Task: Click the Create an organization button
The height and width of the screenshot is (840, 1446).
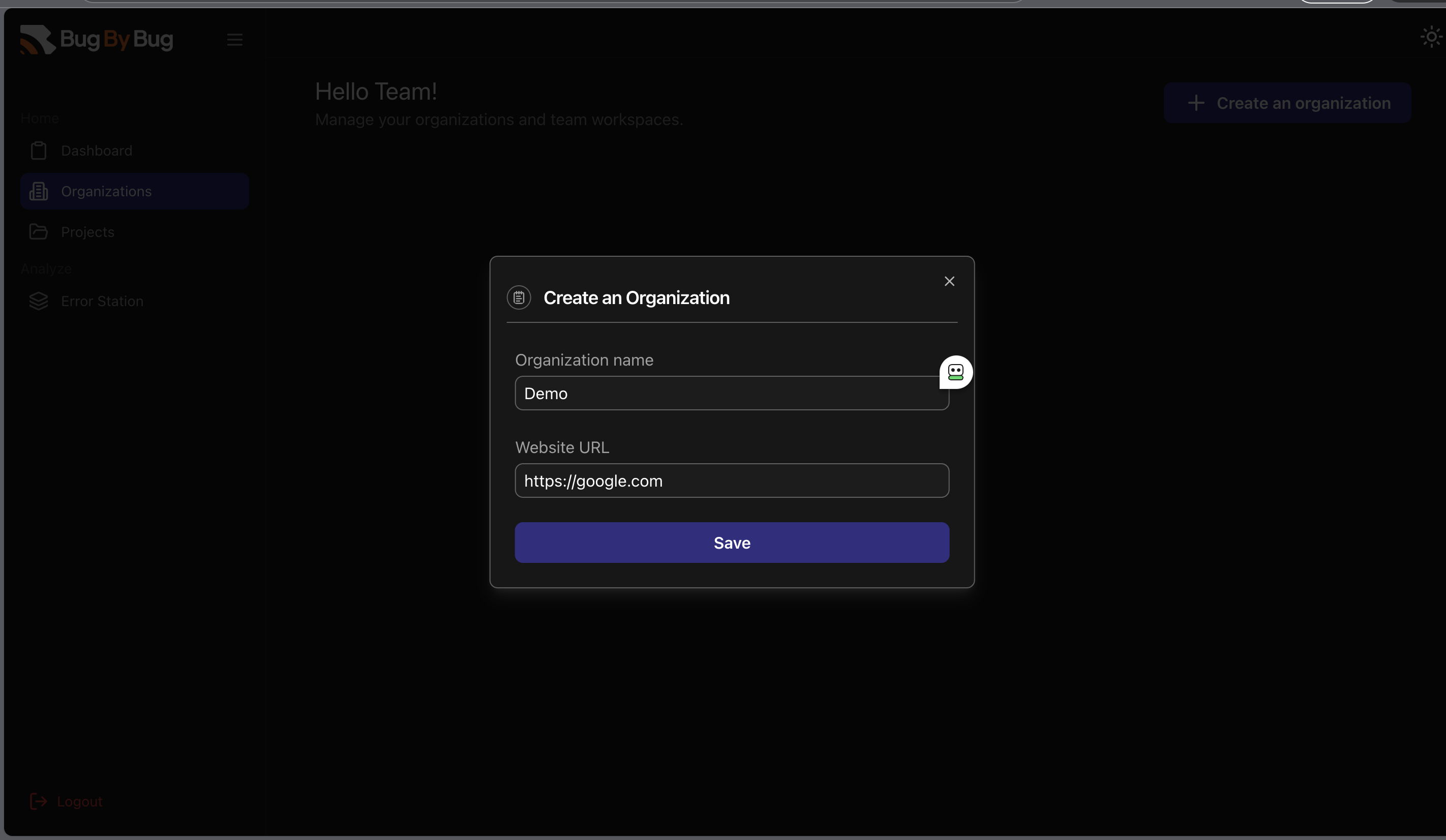Action: pyautogui.click(x=1287, y=103)
